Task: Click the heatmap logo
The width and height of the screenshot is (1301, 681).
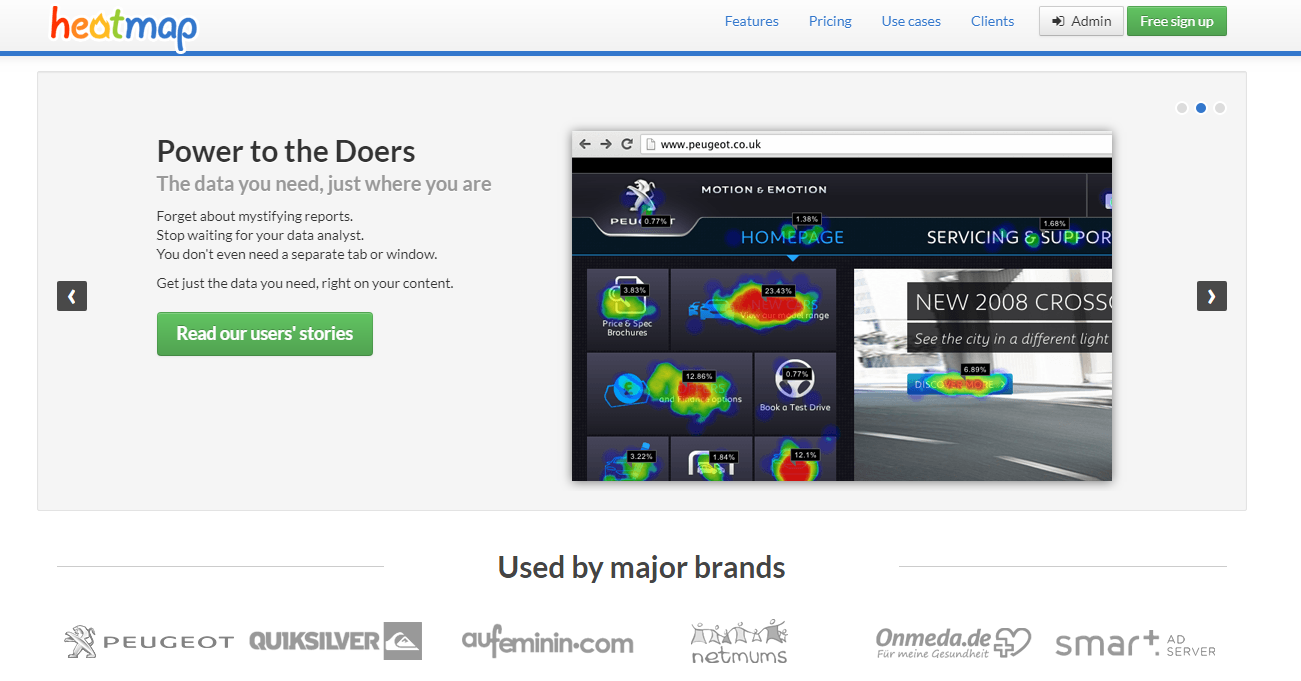Action: [124, 27]
